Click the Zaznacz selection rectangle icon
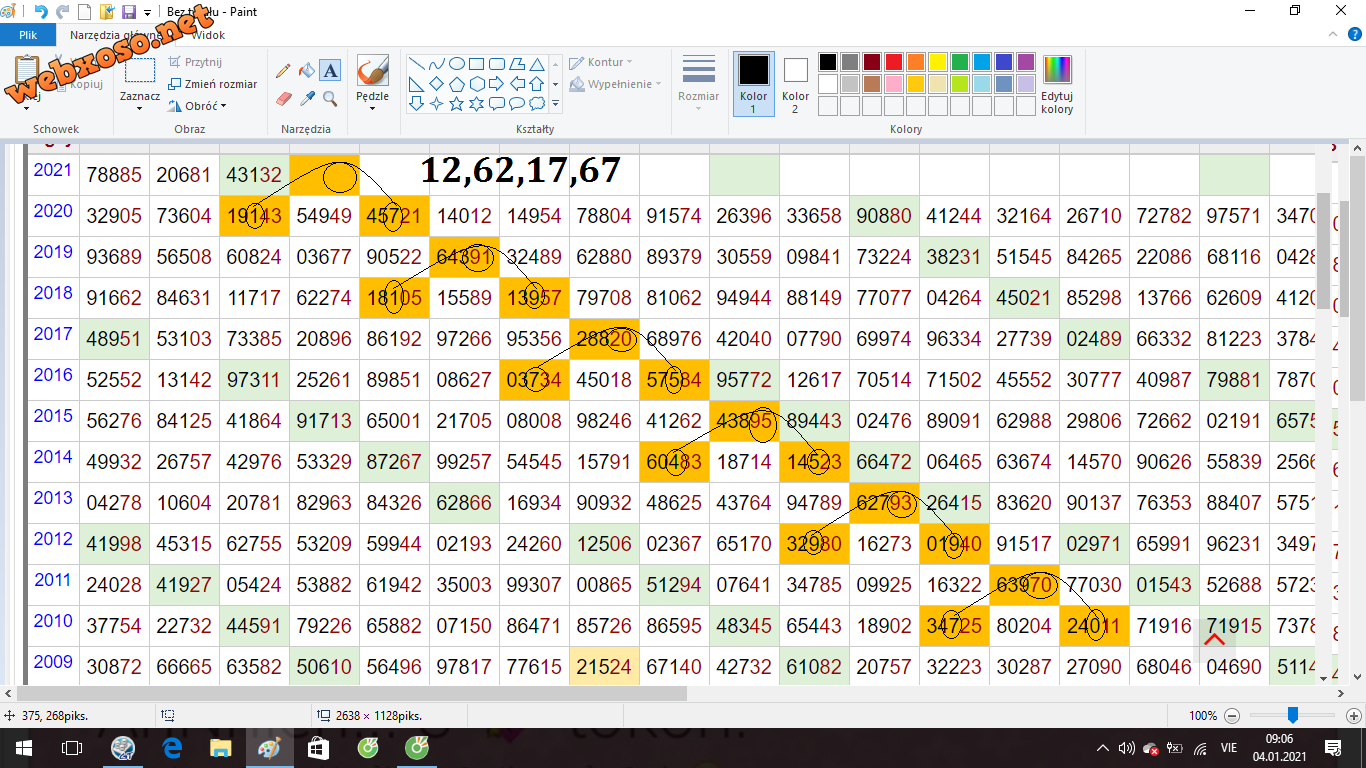Screen dimensions: 1366x768 coord(139,70)
